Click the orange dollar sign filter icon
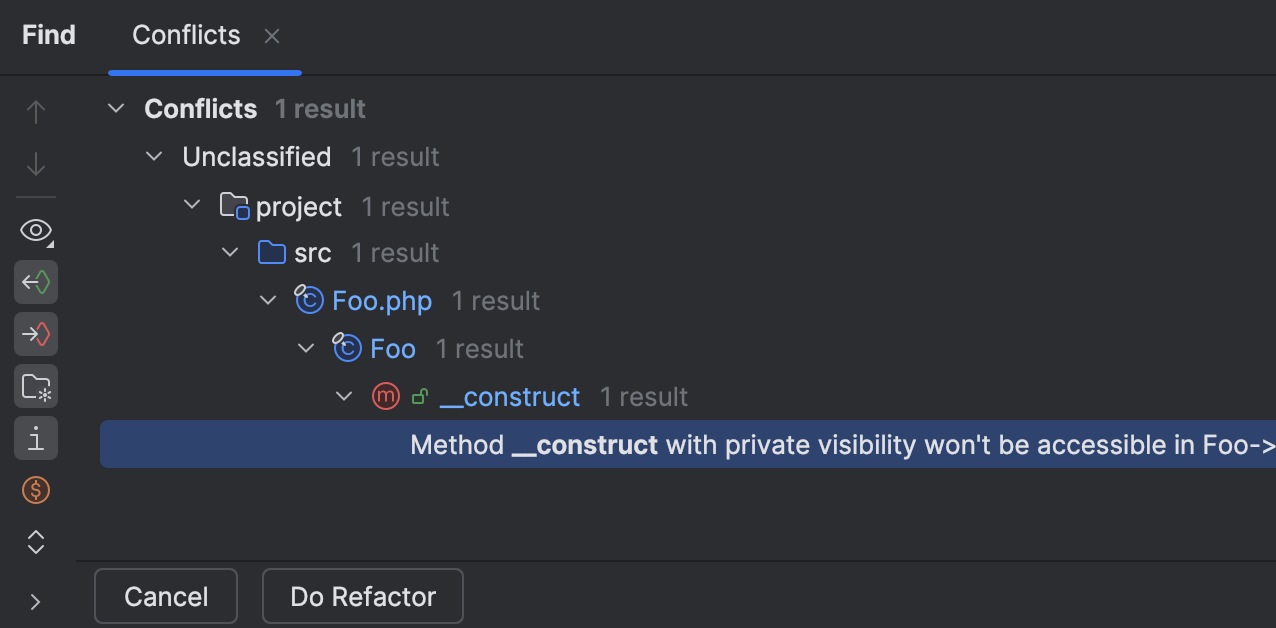The width and height of the screenshot is (1276, 628). coord(36,490)
